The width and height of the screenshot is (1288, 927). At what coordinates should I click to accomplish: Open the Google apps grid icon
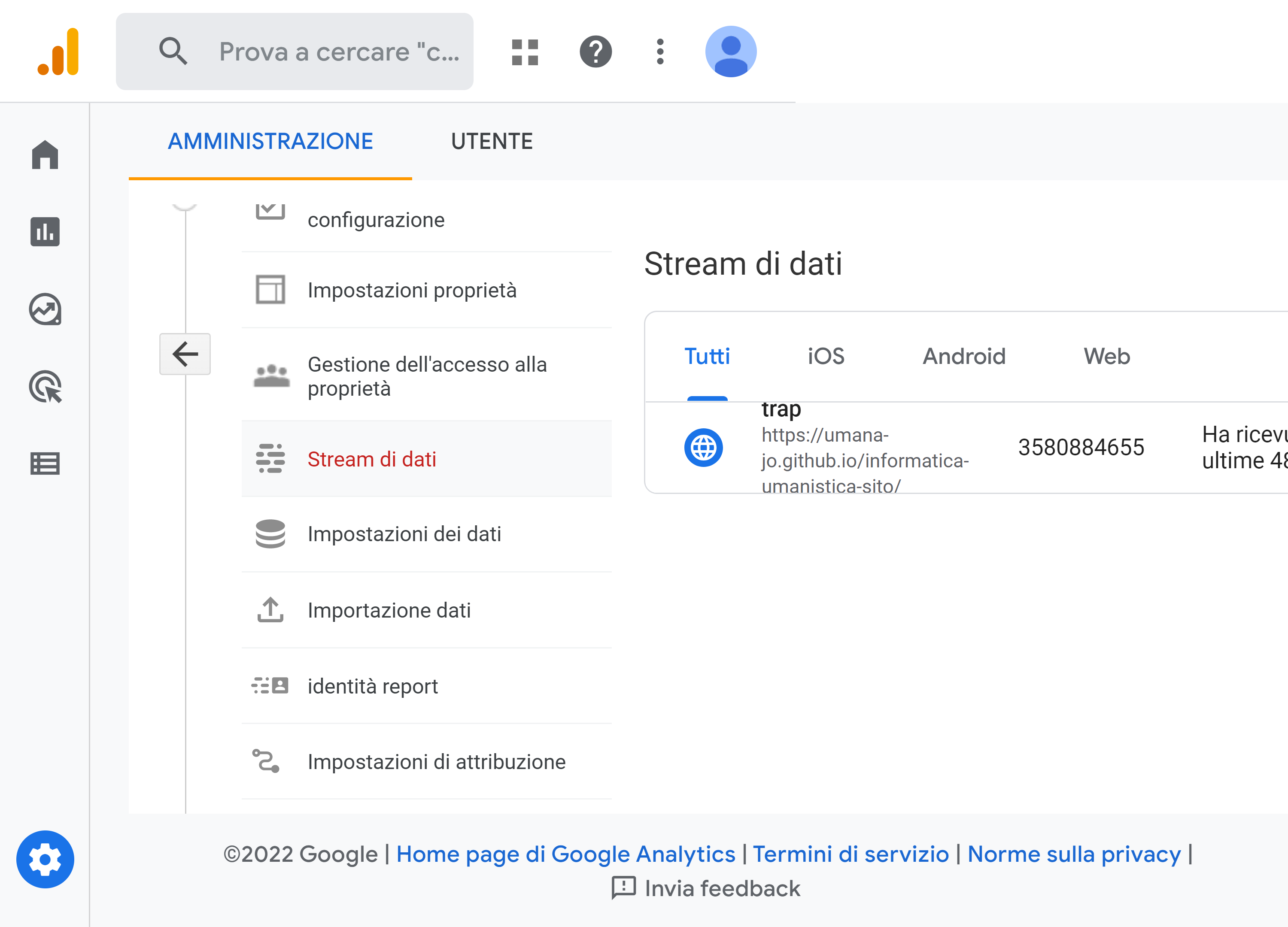click(x=525, y=52)
